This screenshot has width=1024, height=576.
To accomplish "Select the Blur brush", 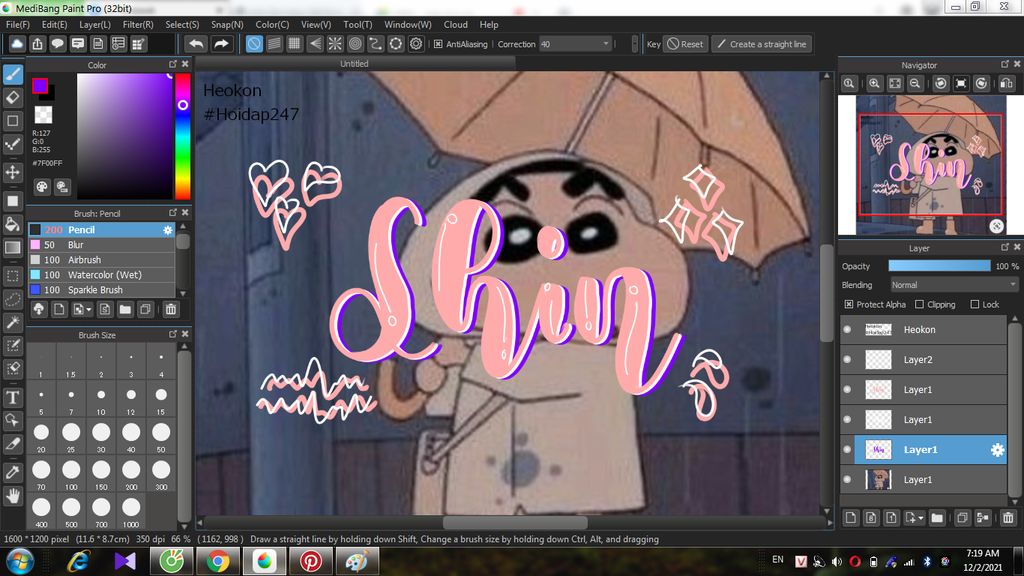I will (101, 245).
